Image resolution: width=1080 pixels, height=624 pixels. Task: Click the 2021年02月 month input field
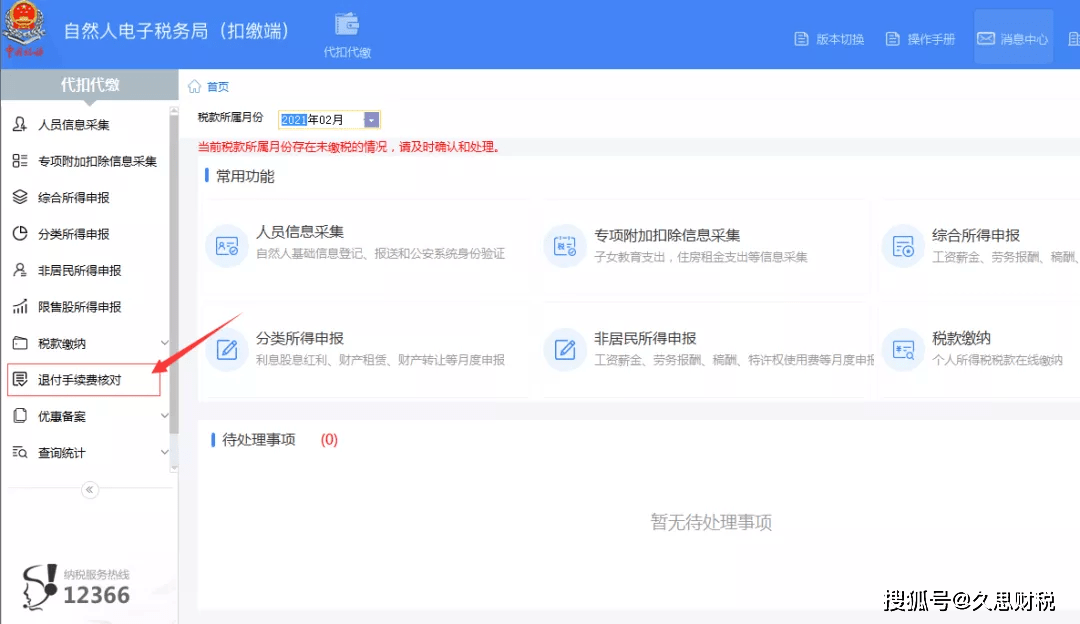pyautogui.click(x=320, y=120)
